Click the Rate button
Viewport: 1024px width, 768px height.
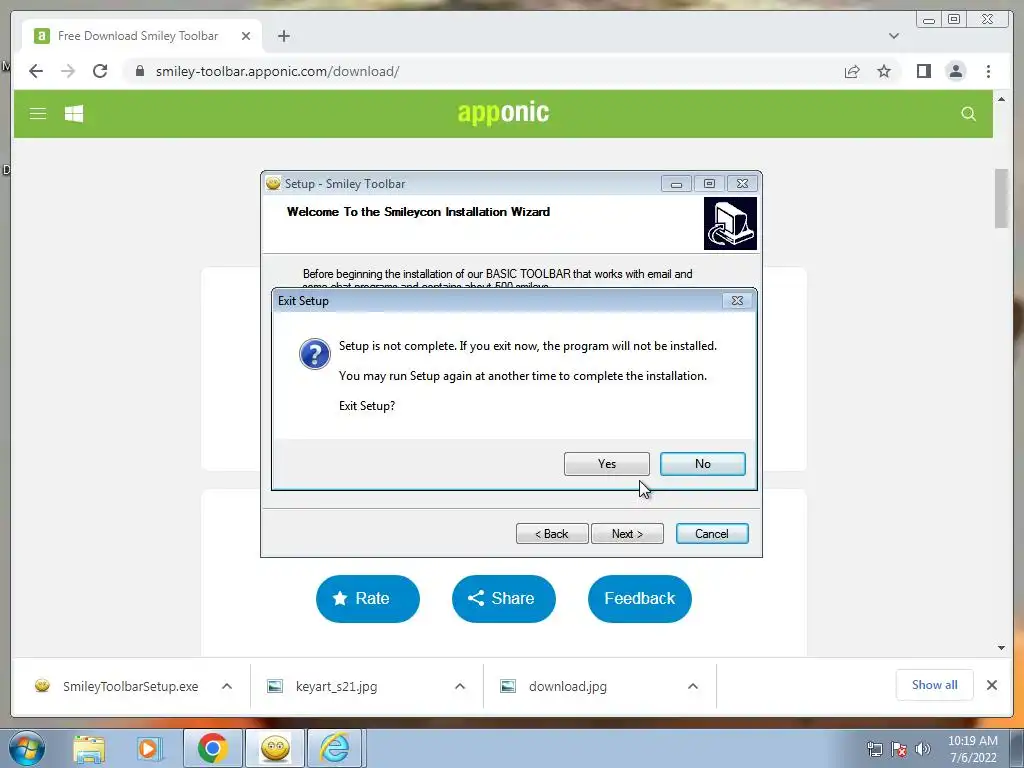368,598
